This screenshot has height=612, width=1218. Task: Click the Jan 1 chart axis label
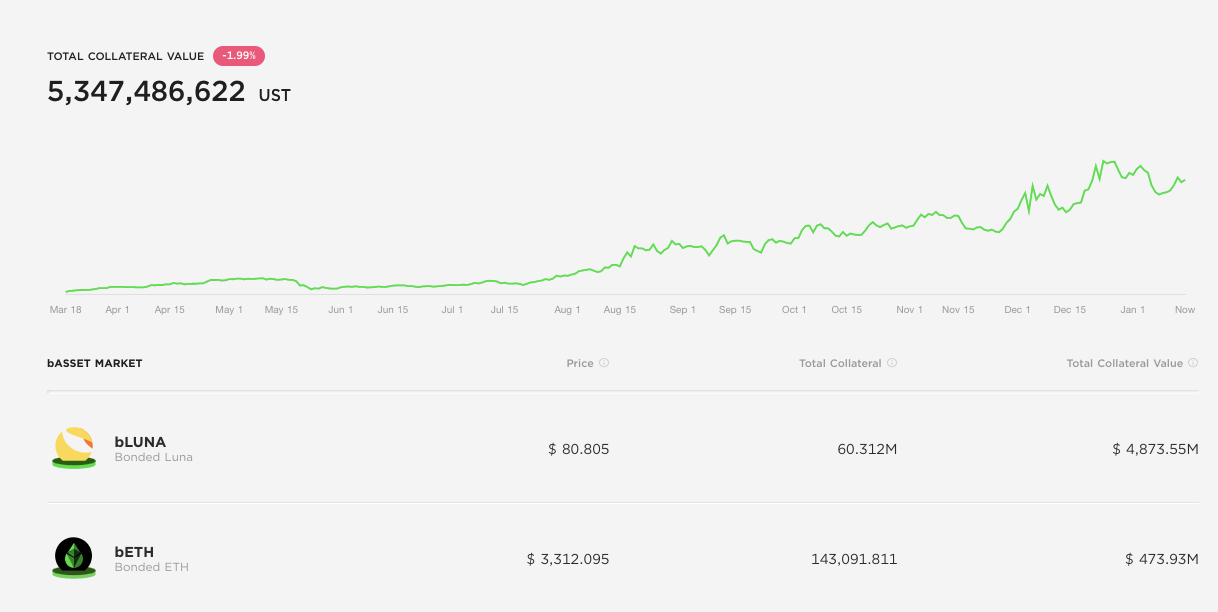pos(1133,310)
